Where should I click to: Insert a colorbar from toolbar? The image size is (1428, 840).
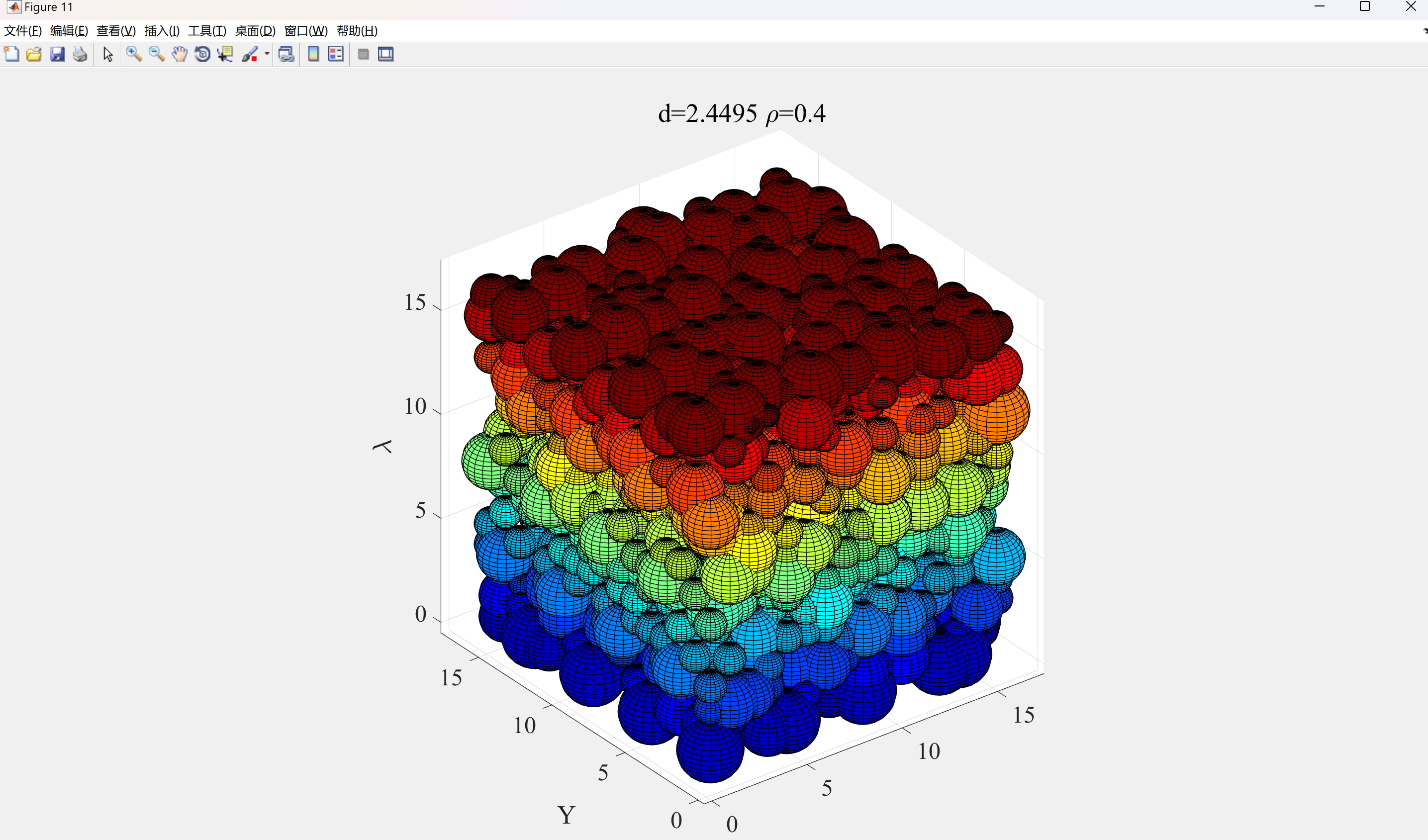coord(313,54)
